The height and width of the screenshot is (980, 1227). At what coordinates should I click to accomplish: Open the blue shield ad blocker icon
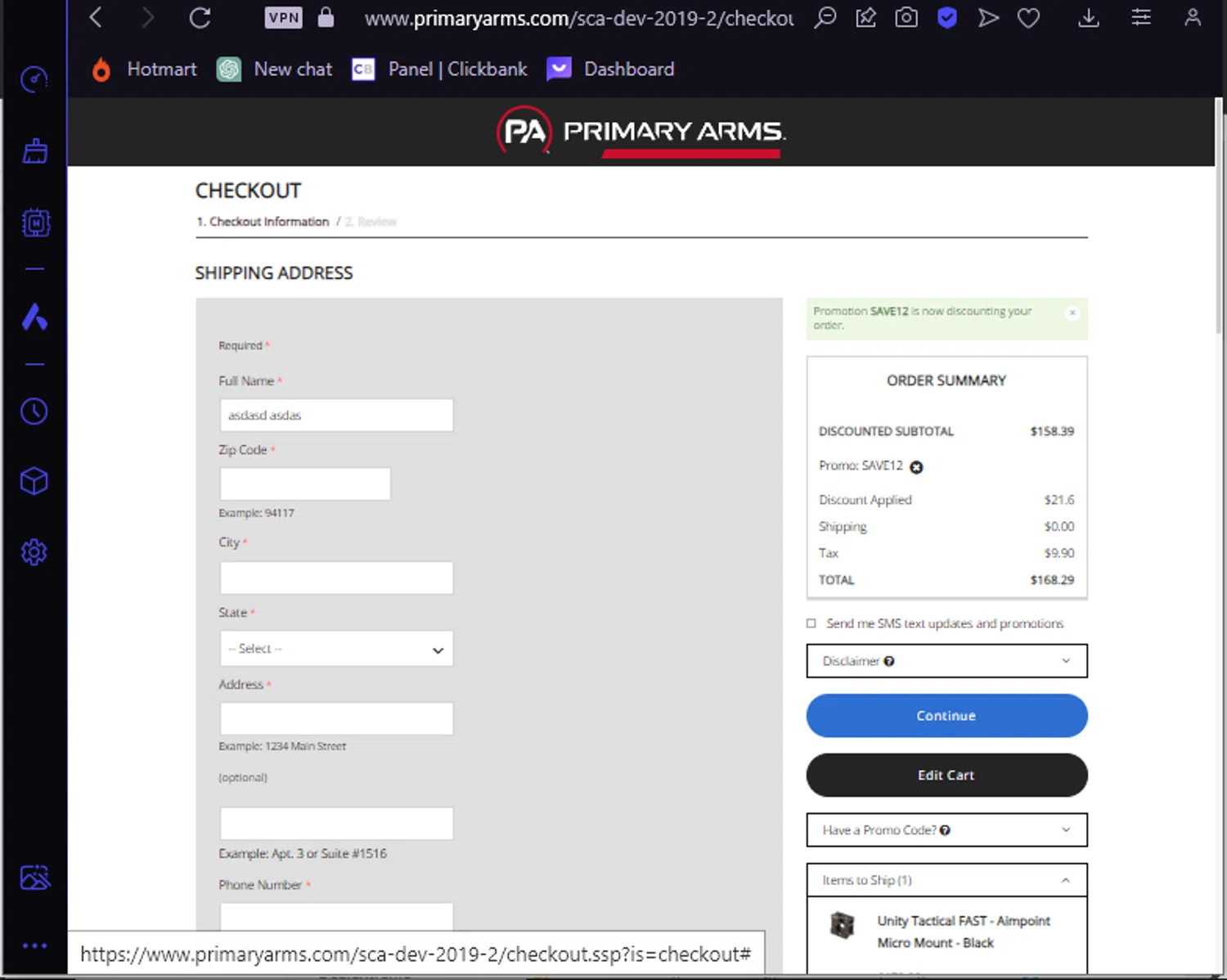pyautogui.click(x=947, y=17)
